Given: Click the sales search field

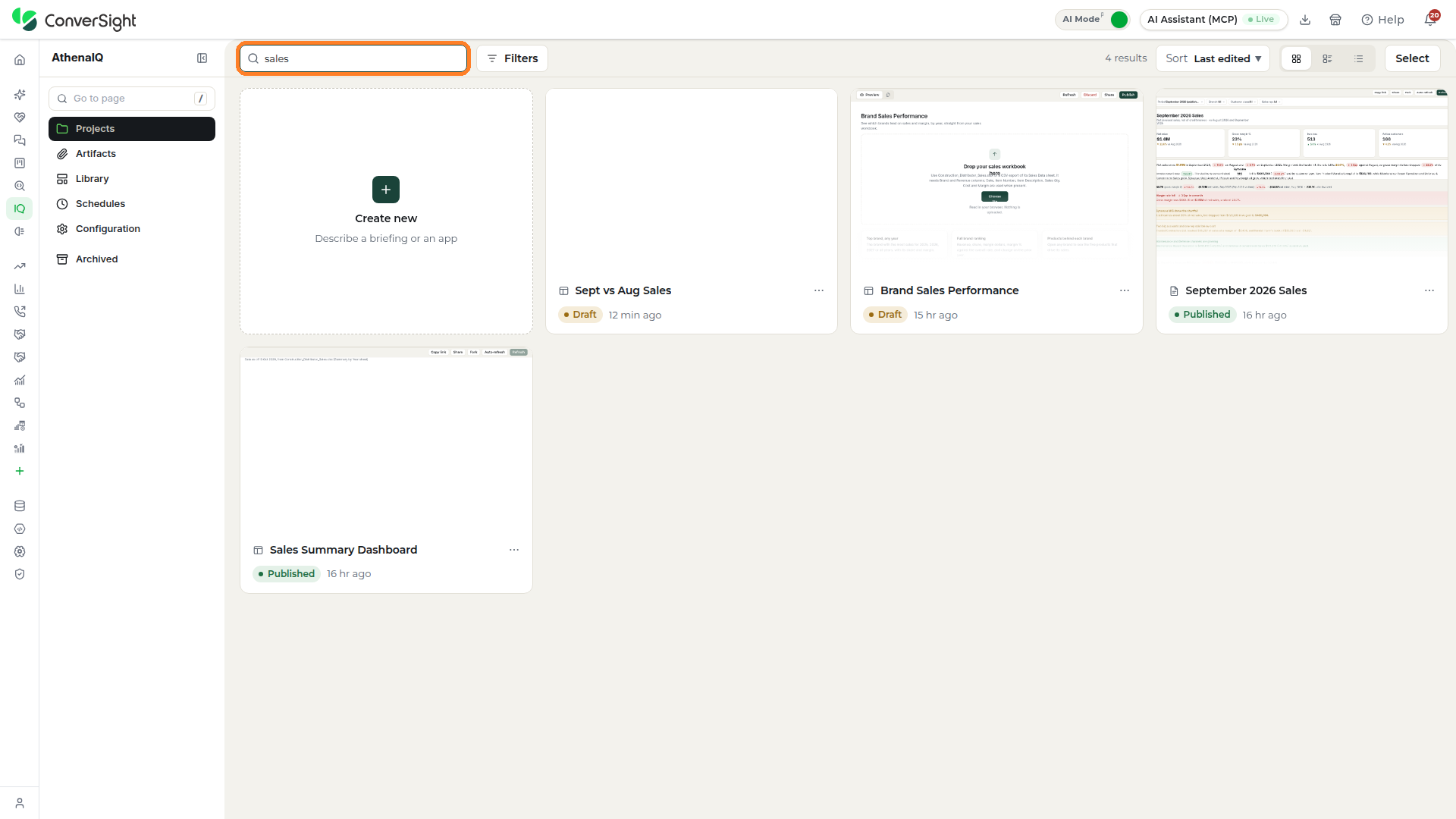Looking at the screenshot, I should coord(353,58).
